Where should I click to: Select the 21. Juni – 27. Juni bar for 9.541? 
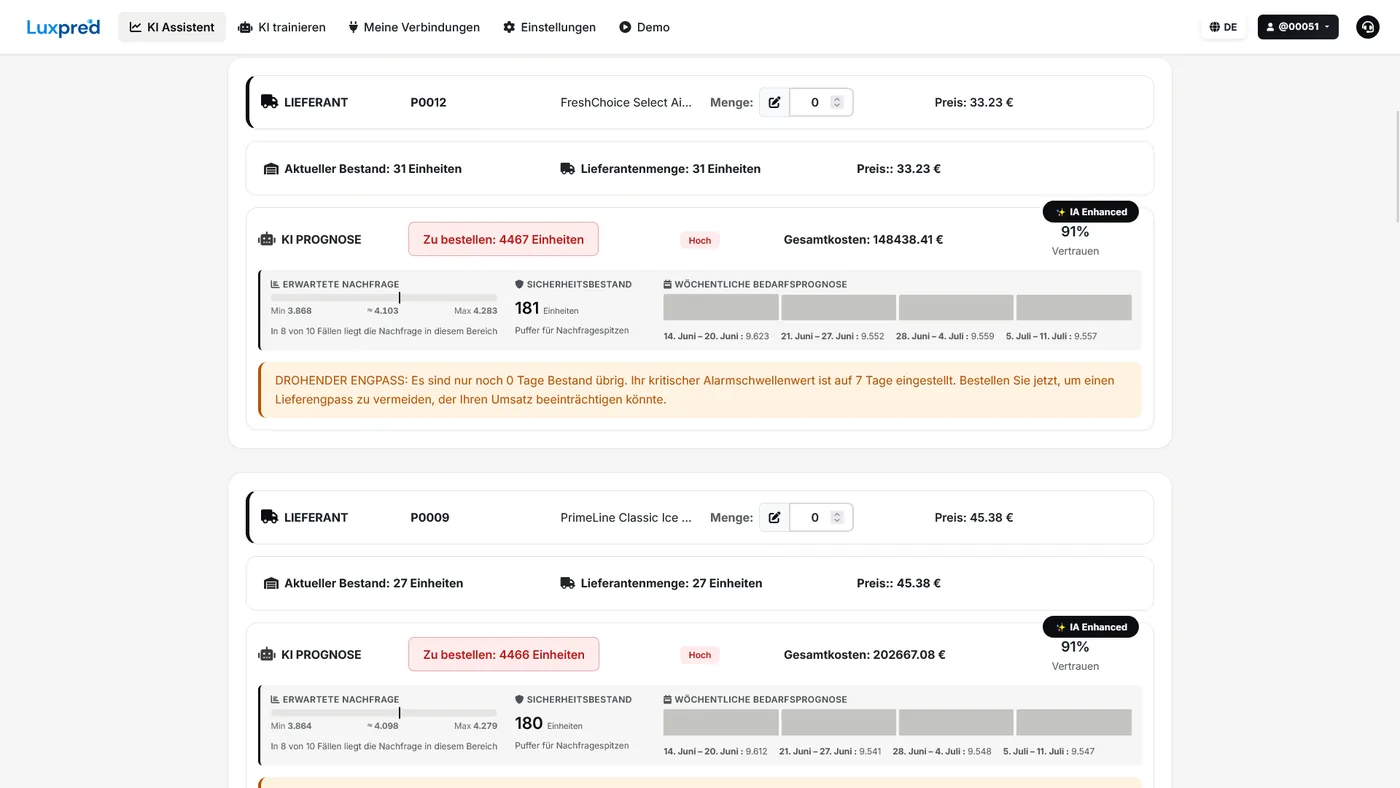838,722
